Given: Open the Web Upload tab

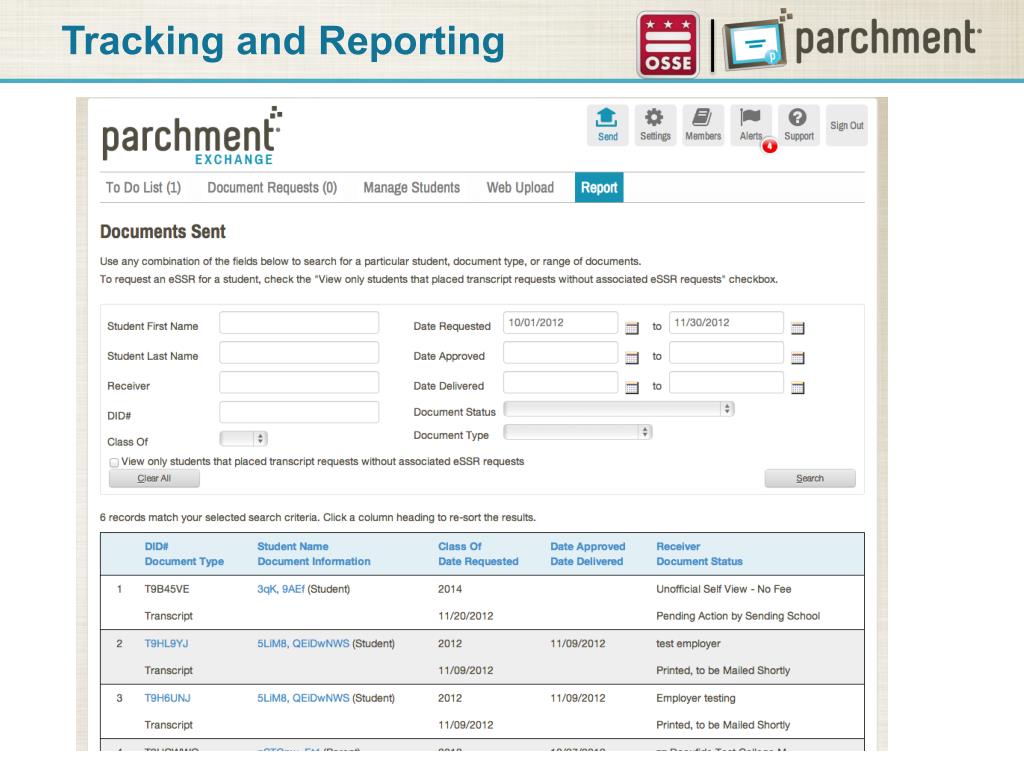Looking at the screenshot, I should pos(520,188).
